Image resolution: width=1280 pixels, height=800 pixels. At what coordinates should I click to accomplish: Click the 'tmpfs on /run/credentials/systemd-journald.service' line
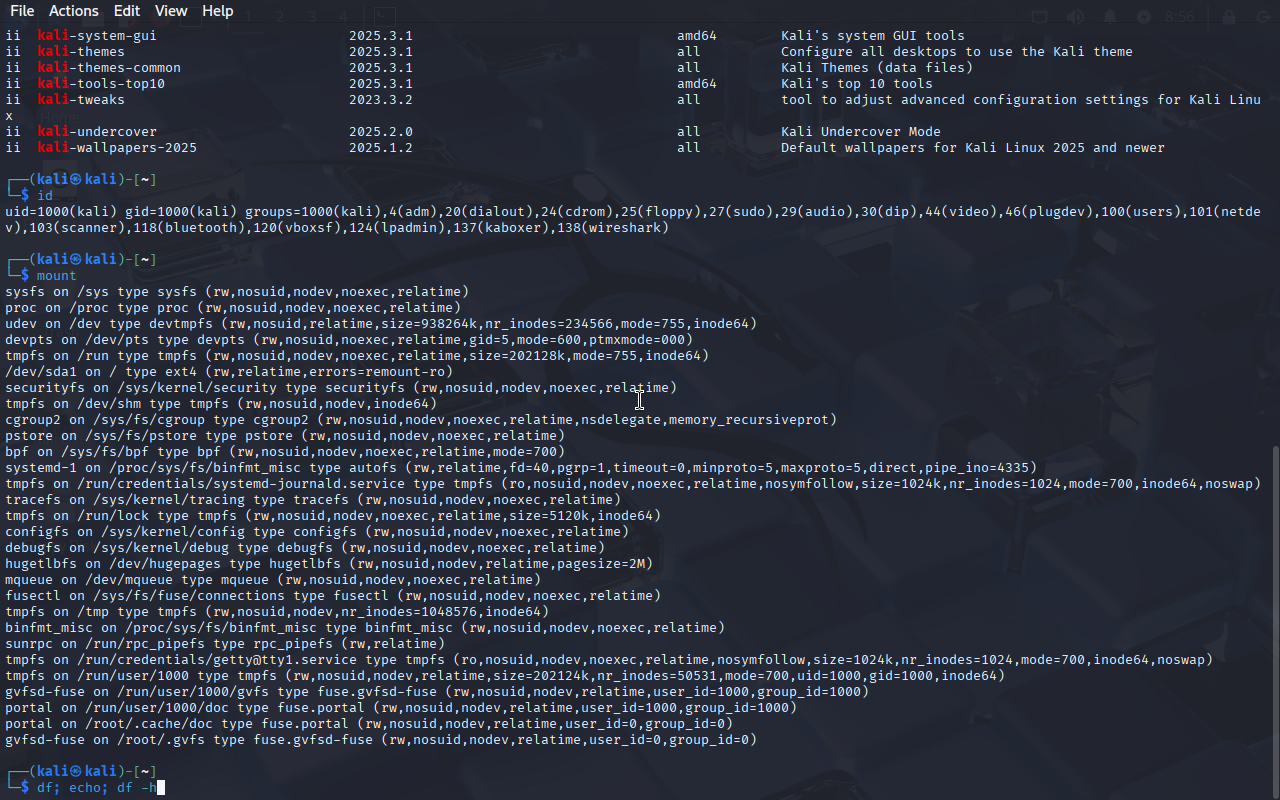[633, 484]
